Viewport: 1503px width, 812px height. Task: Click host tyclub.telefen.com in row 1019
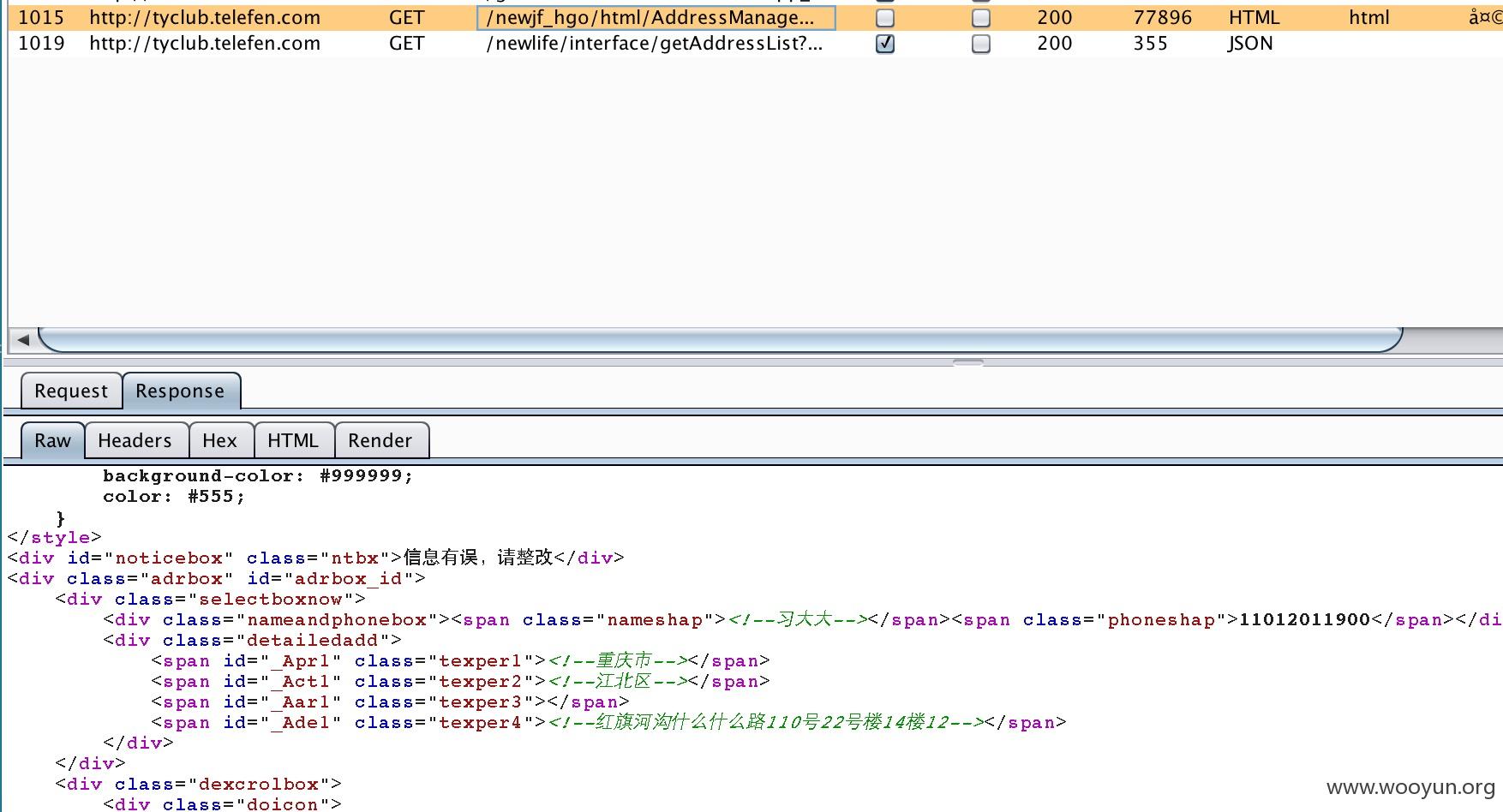205,44
